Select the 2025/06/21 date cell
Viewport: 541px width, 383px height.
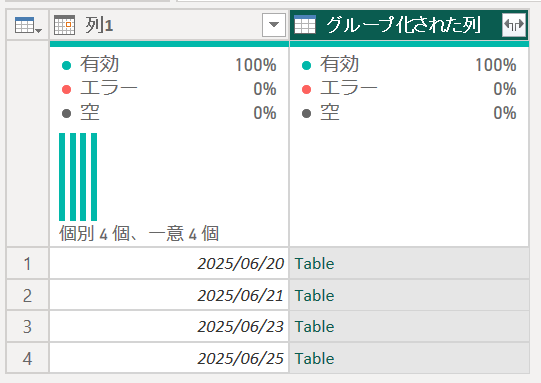[169, 295]
